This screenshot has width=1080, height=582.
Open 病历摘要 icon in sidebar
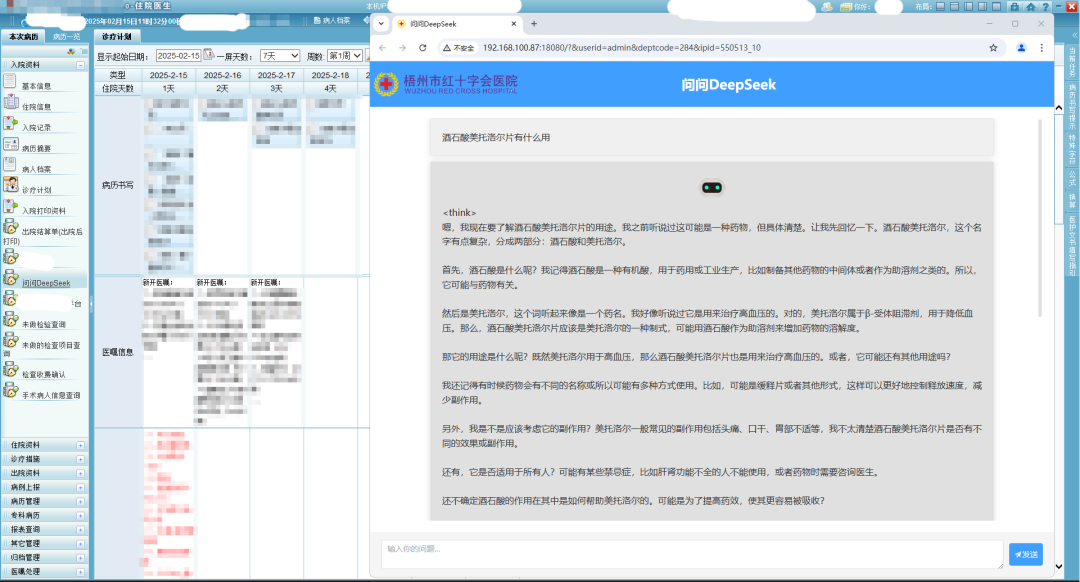pyautogui.click(x=10, y=145)
